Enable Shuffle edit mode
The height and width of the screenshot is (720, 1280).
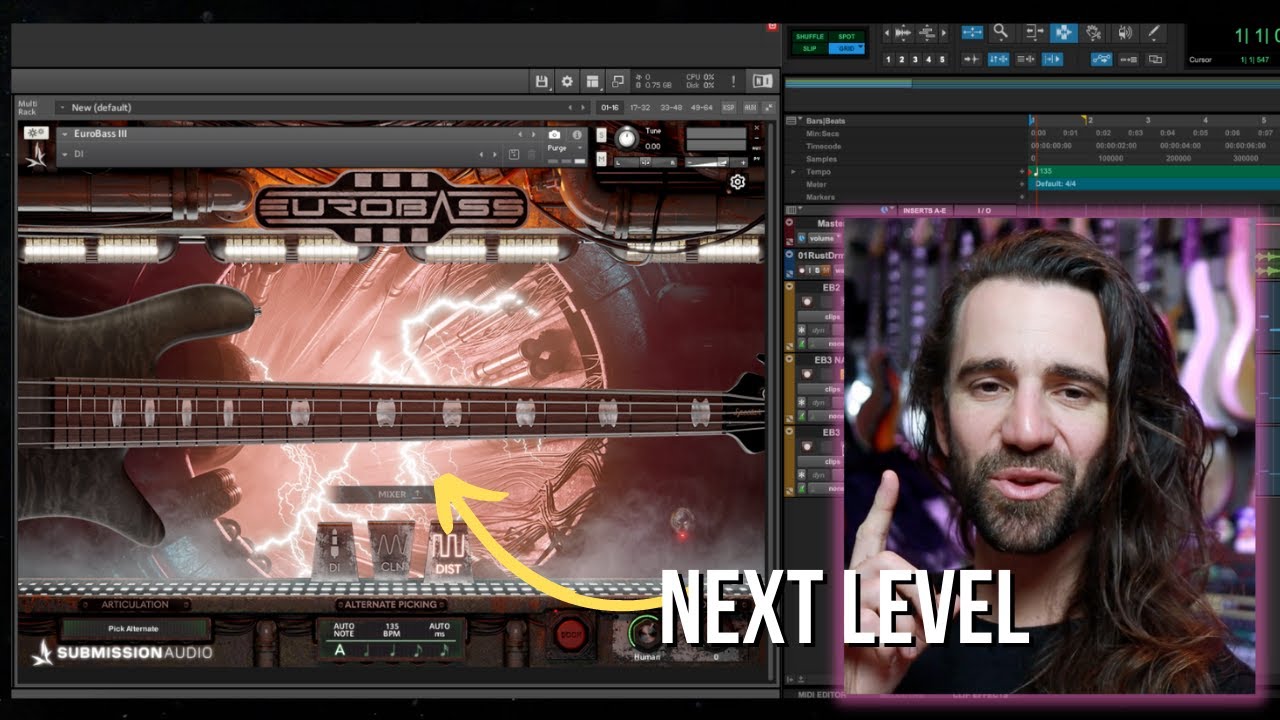(x=810, y=37)
